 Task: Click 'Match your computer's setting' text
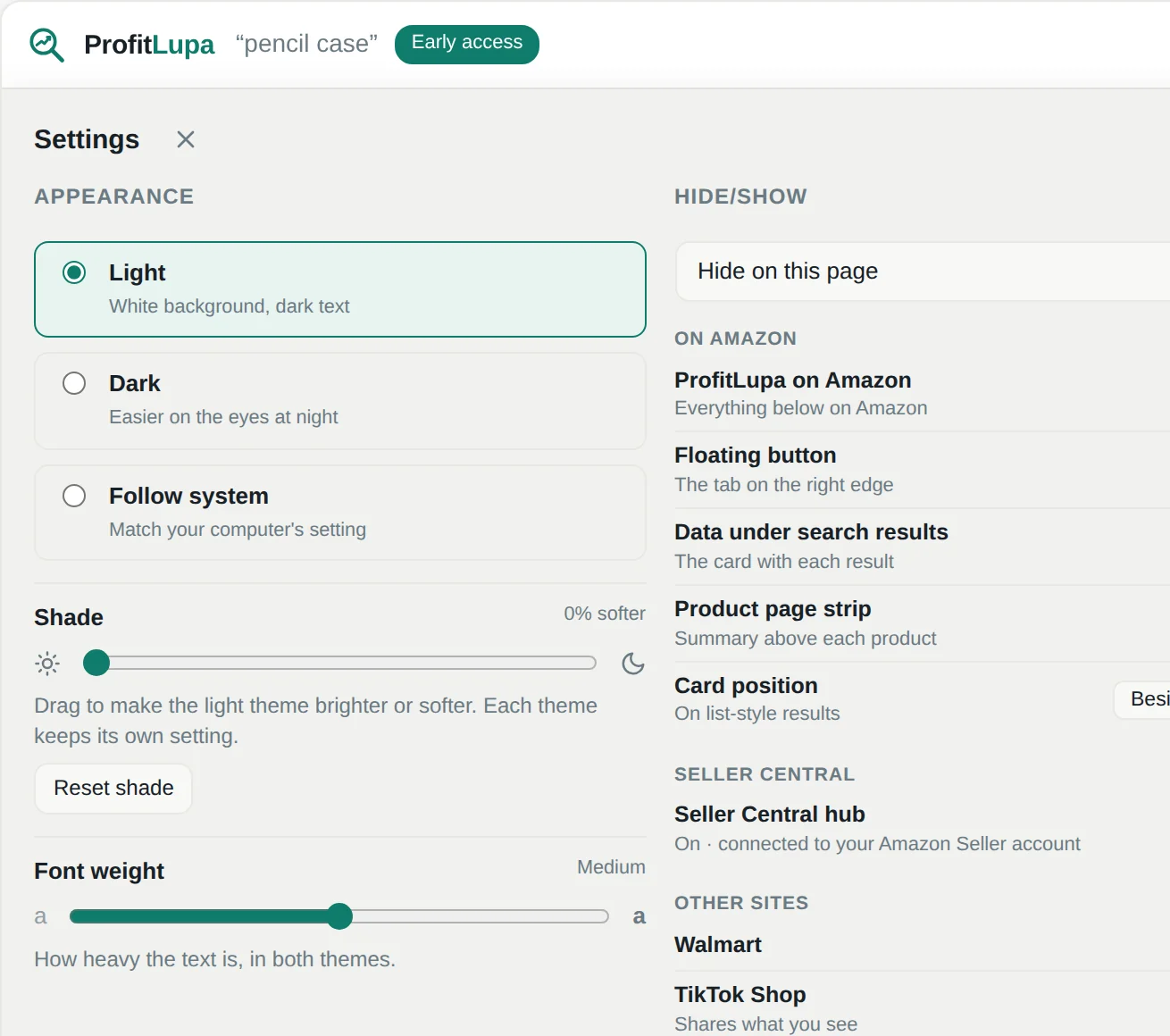238,530
